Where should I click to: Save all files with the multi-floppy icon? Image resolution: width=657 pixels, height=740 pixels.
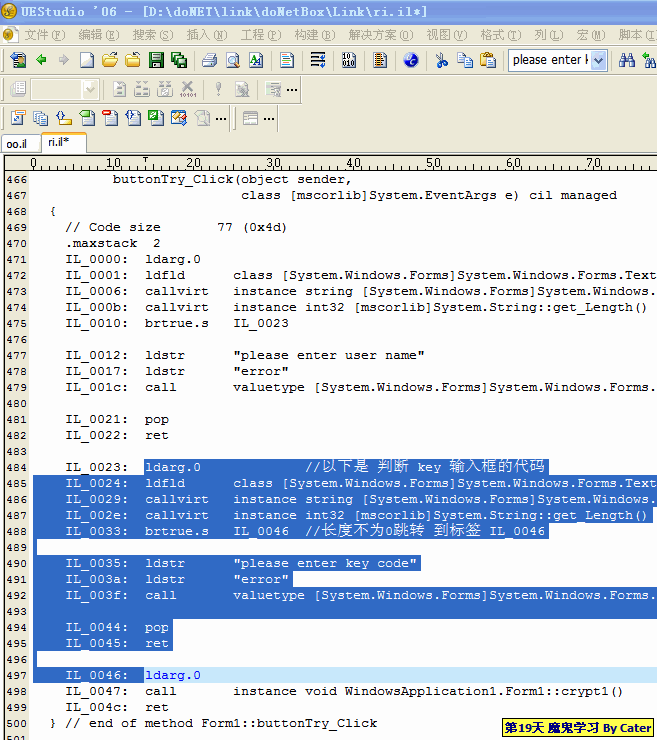point(179,60)
